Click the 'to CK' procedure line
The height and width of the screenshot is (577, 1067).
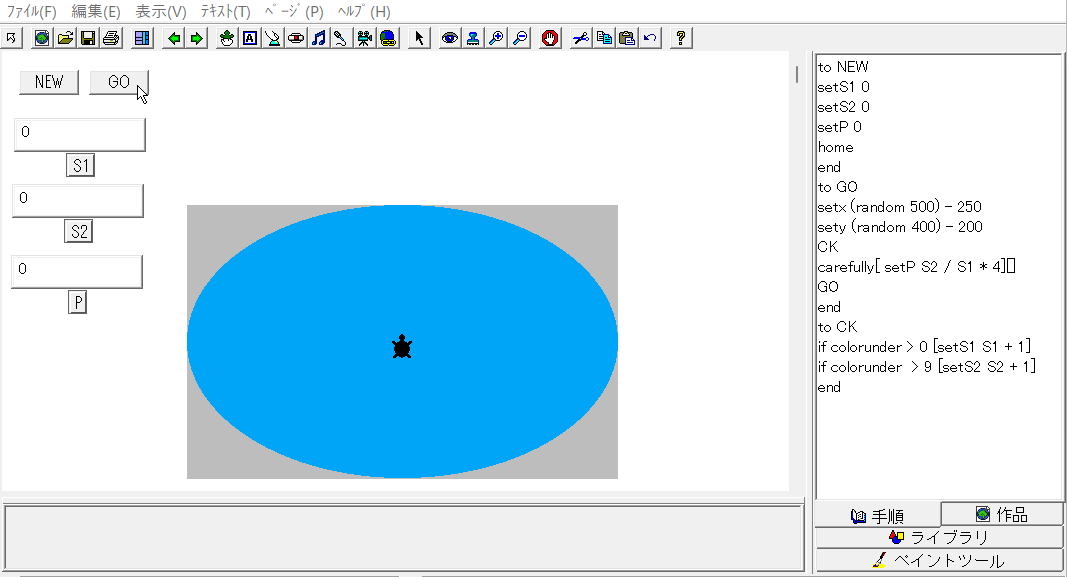tap(838, 327)
